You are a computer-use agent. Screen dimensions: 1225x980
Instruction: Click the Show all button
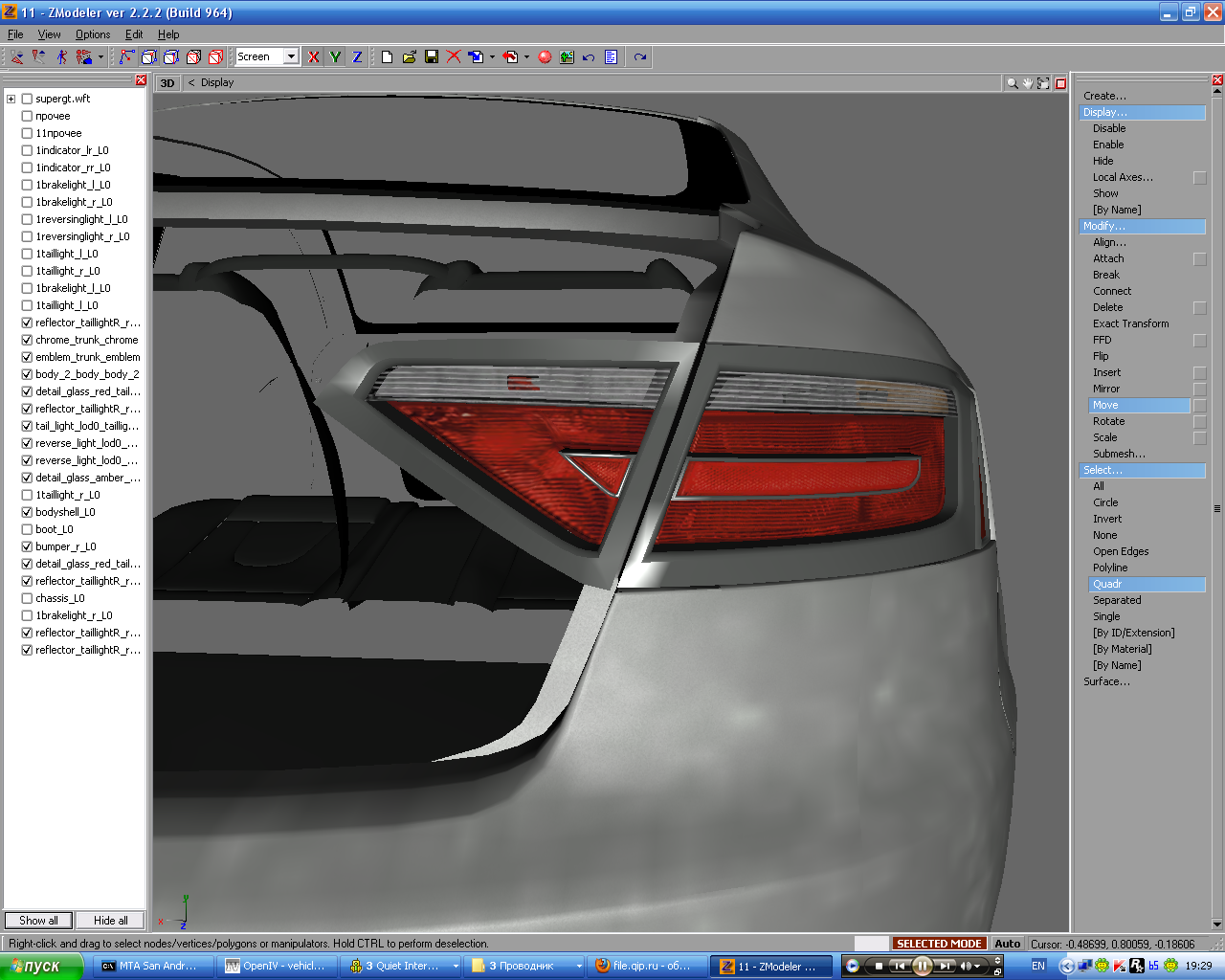pyautogui.click(x=38, y=921)
